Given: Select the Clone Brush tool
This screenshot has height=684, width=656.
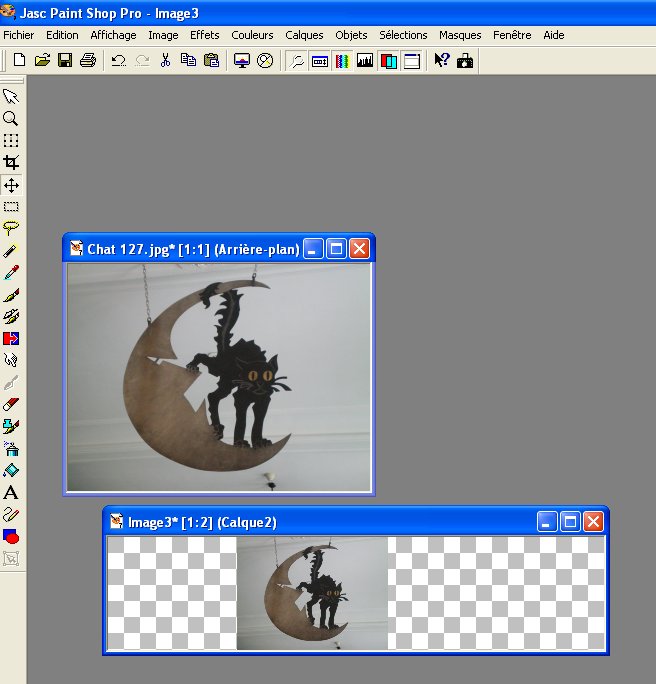Looking at the screenshot, I should (x=11, y=317).
